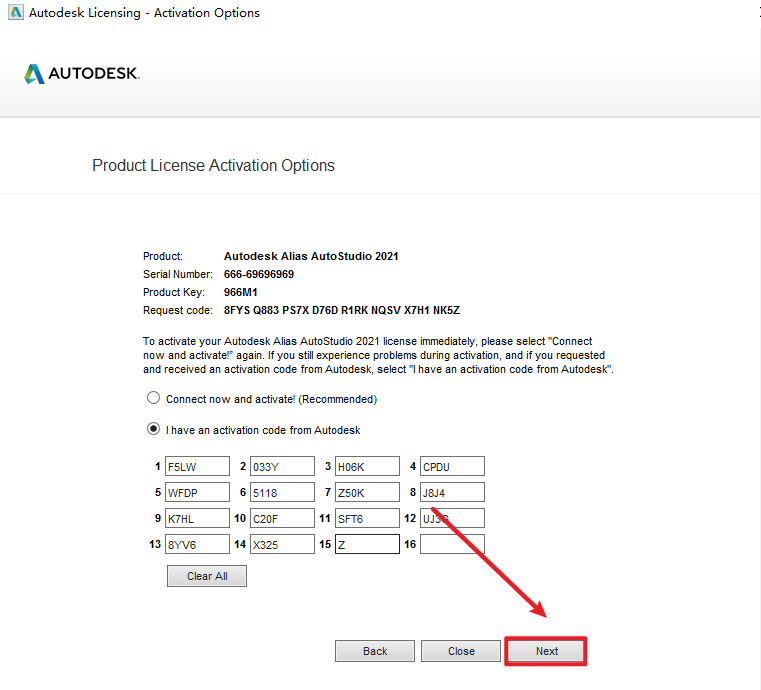Click activation code field 1 containing F5LW
The width and height of the screenshot is (761, 690).
pos(197,466)
